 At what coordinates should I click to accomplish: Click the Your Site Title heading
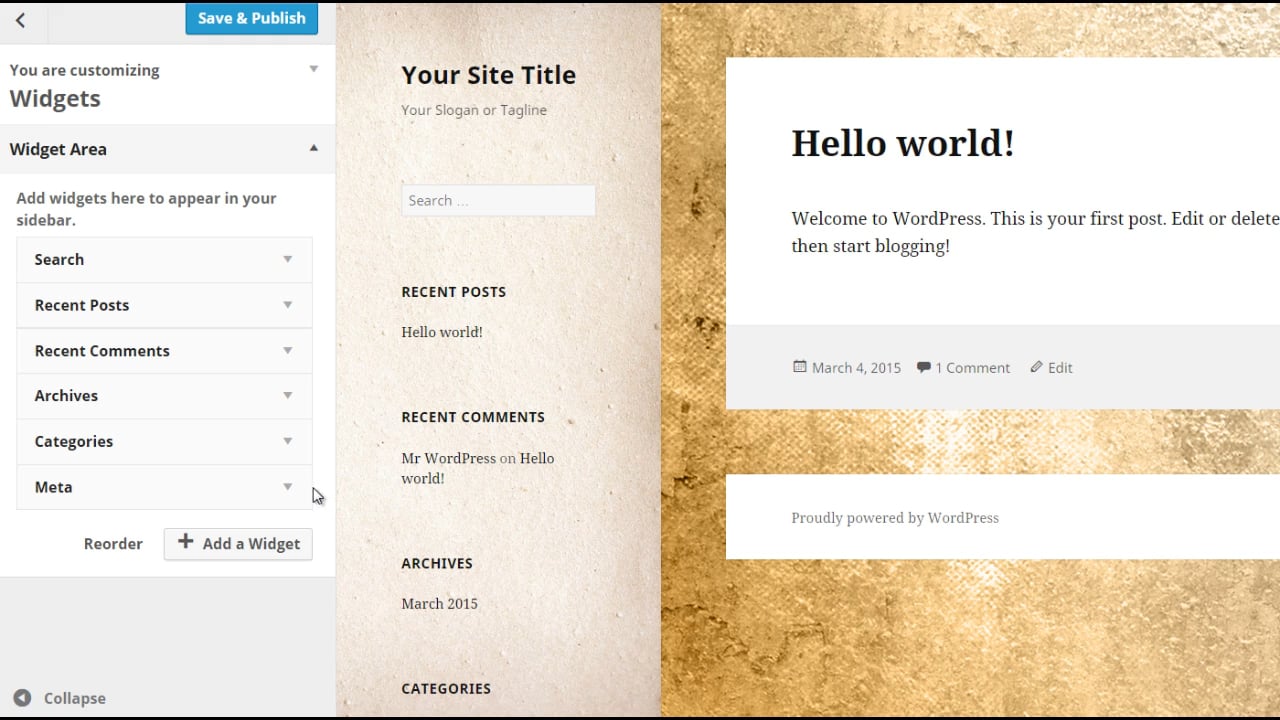click(488, 75)
